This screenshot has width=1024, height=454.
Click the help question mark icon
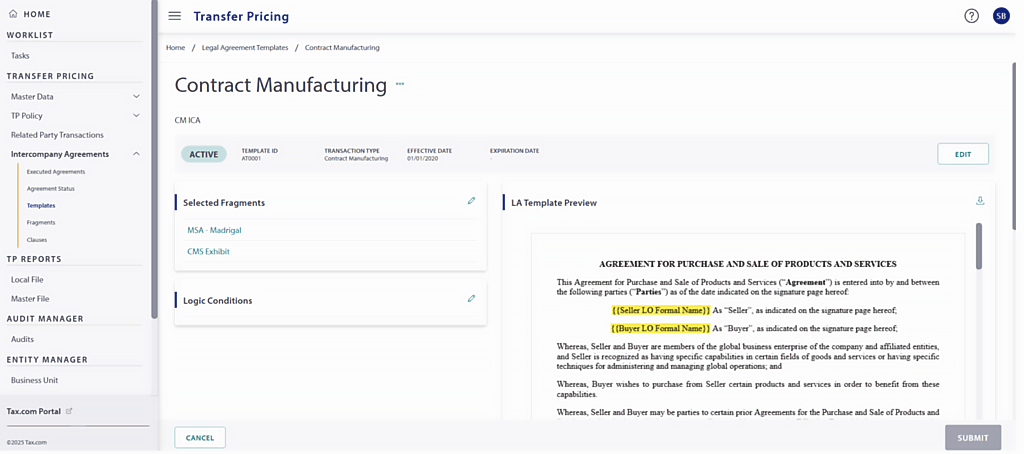pyautogui.click(x=971, y=16)
